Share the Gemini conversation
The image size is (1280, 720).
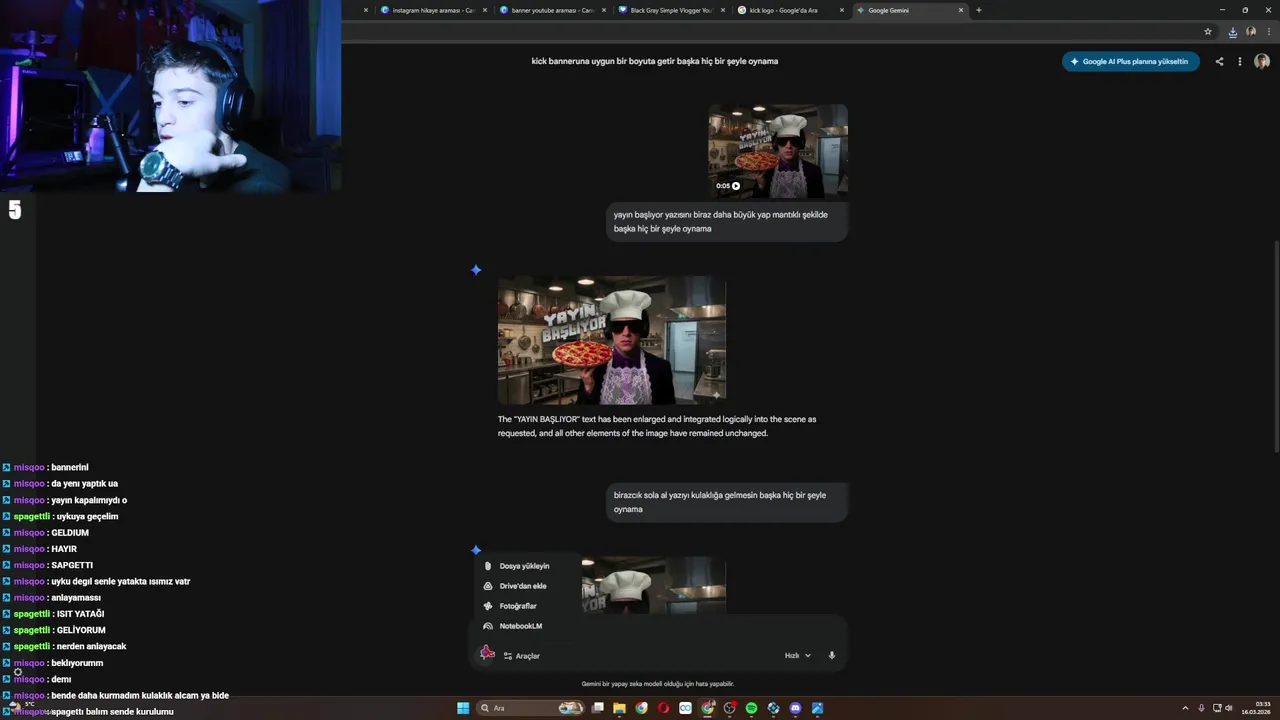1219,61
